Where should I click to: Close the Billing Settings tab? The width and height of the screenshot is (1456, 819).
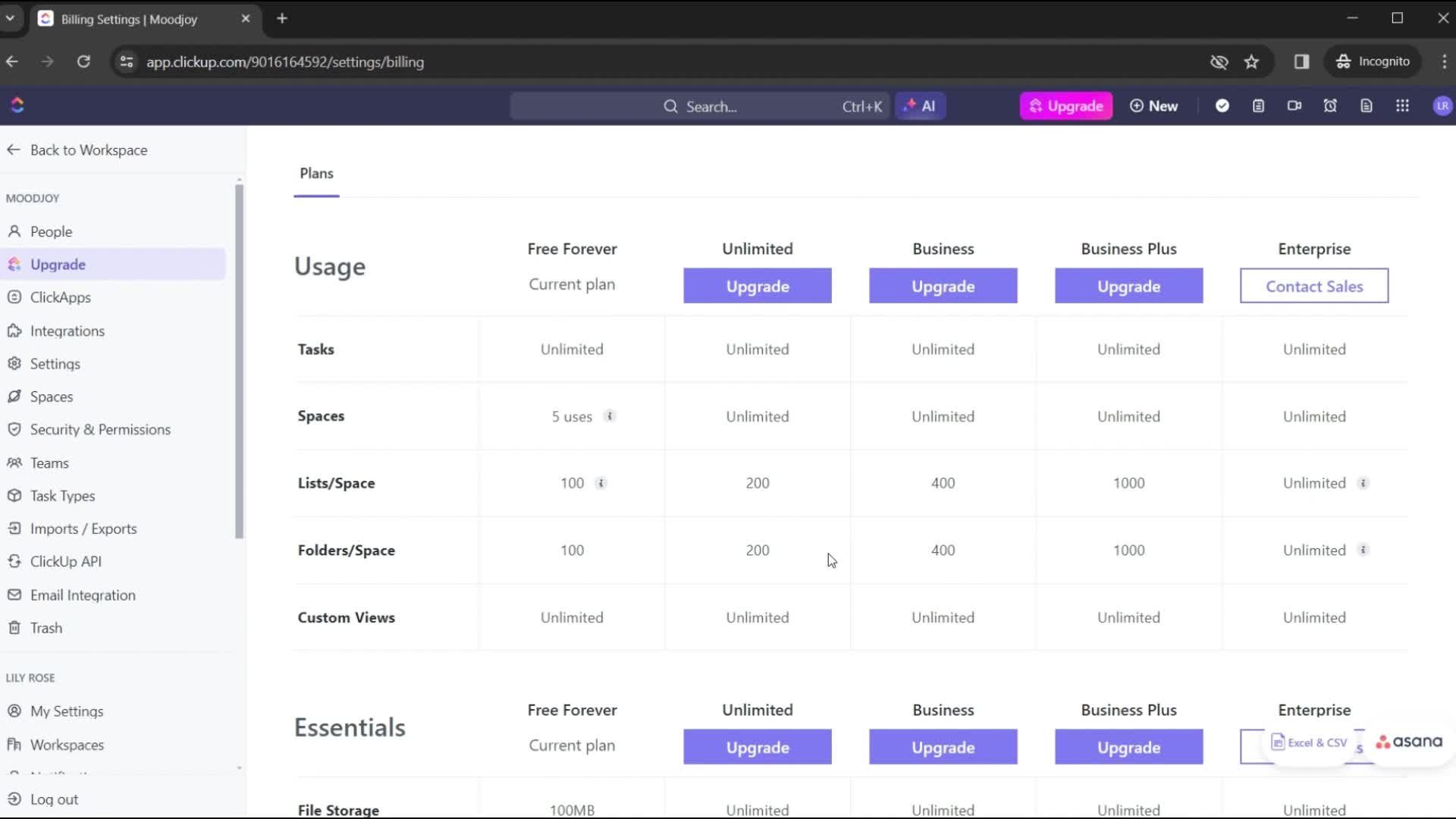point(245,19)
